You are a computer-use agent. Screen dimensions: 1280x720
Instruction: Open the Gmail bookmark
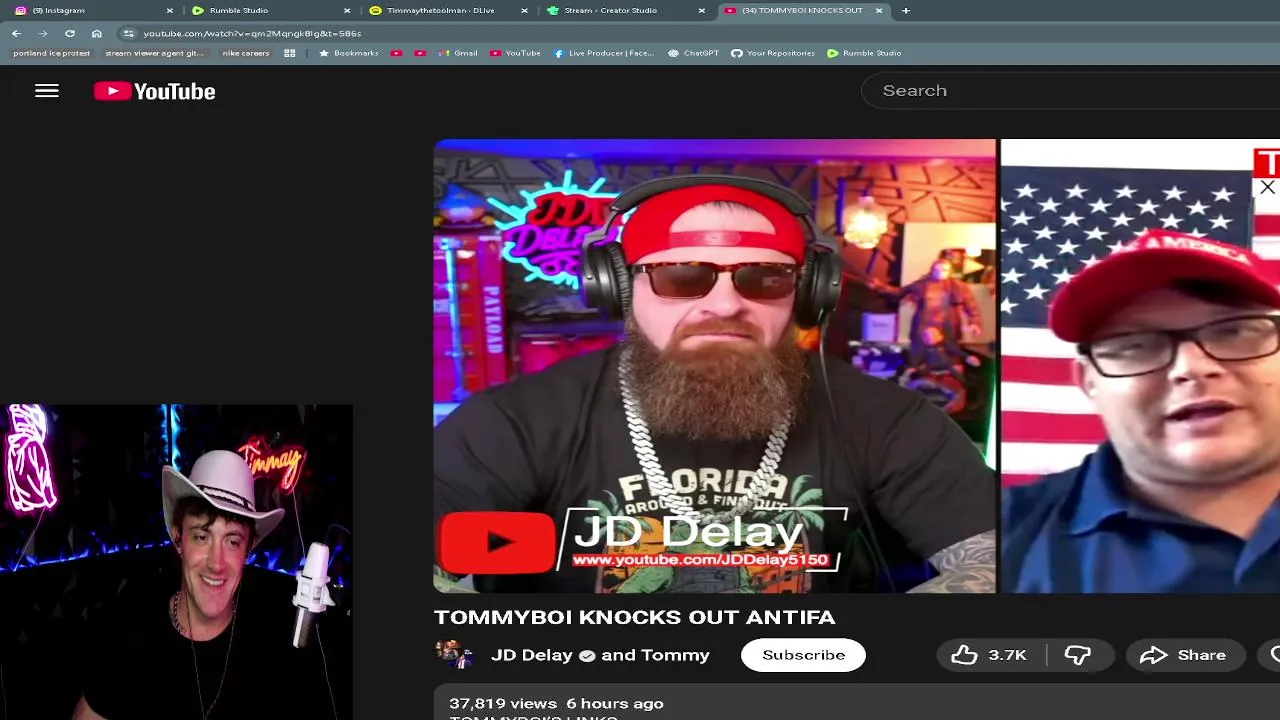coord(458,53)
